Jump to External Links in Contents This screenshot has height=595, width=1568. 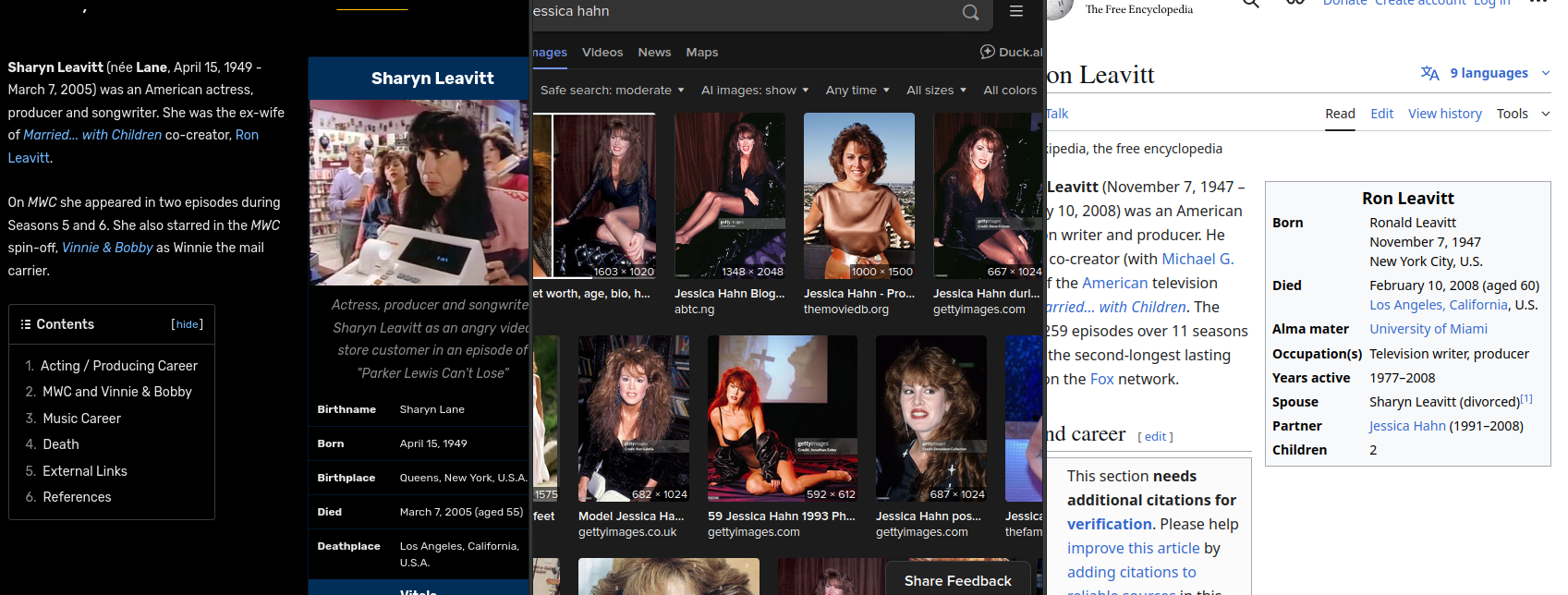tap(85, 471)
